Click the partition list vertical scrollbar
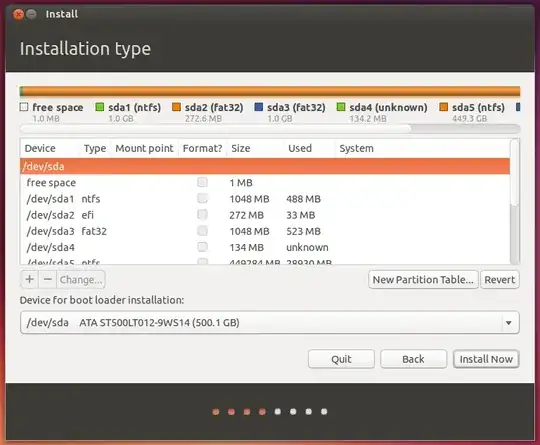Screen dimensions: 540x445 tap(515, 201)
